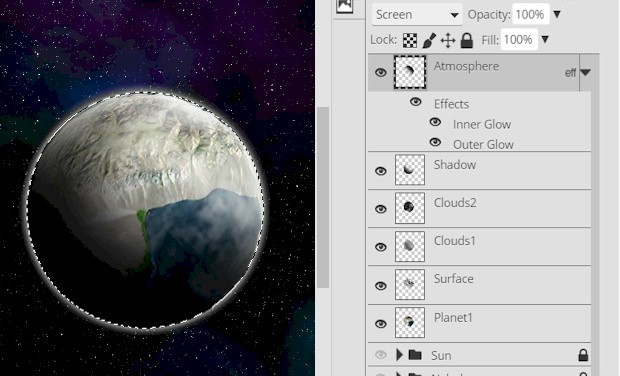
Task: Toggle visibility of the Inner Glow effect
Action: 435,122
